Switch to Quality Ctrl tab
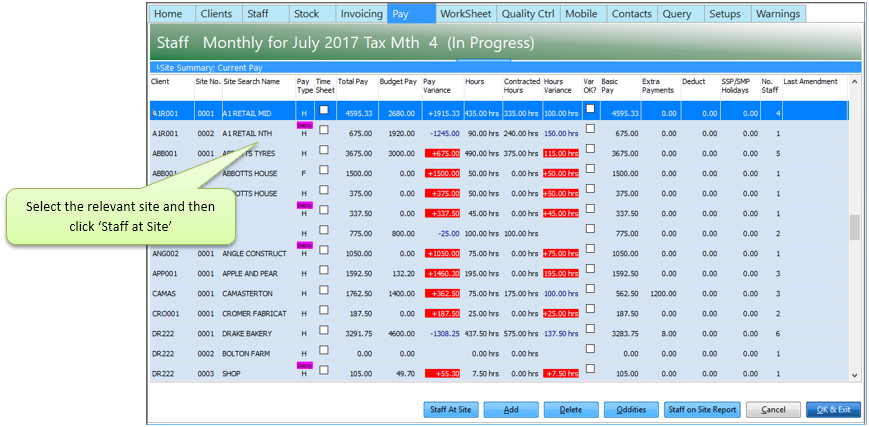The image size is (869, 427). [x=529, y=14]
